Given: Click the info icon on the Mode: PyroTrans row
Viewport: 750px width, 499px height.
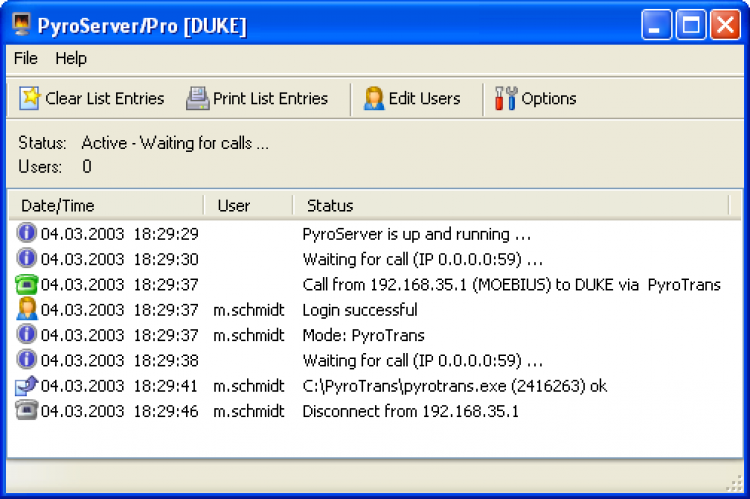Looking at the screenshot, I should 27,335.
